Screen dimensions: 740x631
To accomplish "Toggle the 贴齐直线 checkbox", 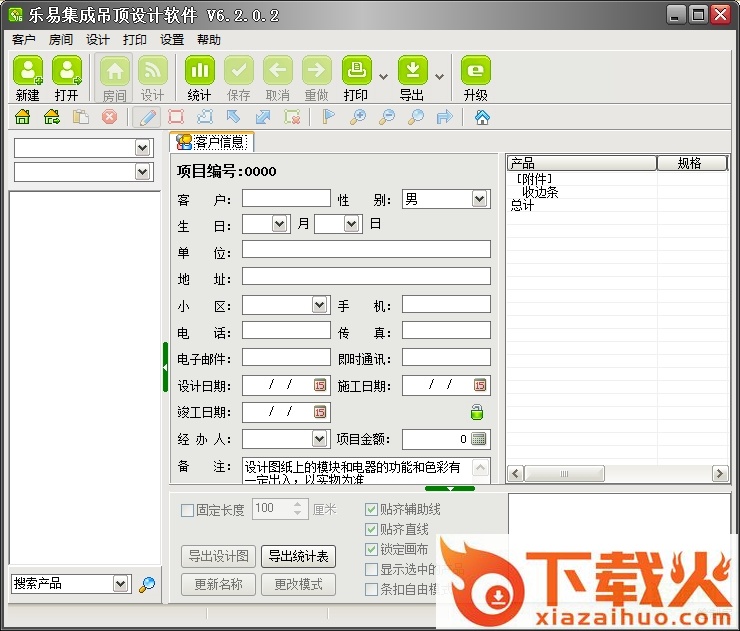I will (372, 530).
